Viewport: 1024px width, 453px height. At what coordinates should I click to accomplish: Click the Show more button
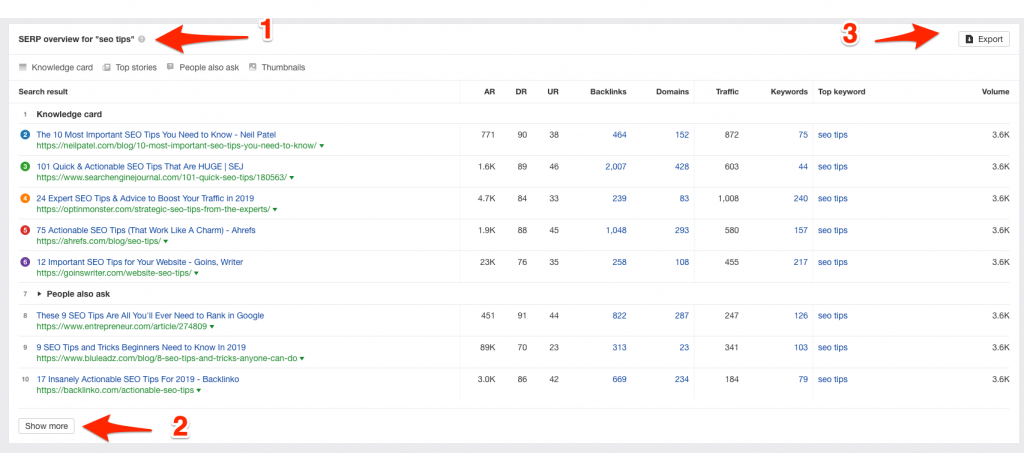pyautogui.click(x=46, y=426)
